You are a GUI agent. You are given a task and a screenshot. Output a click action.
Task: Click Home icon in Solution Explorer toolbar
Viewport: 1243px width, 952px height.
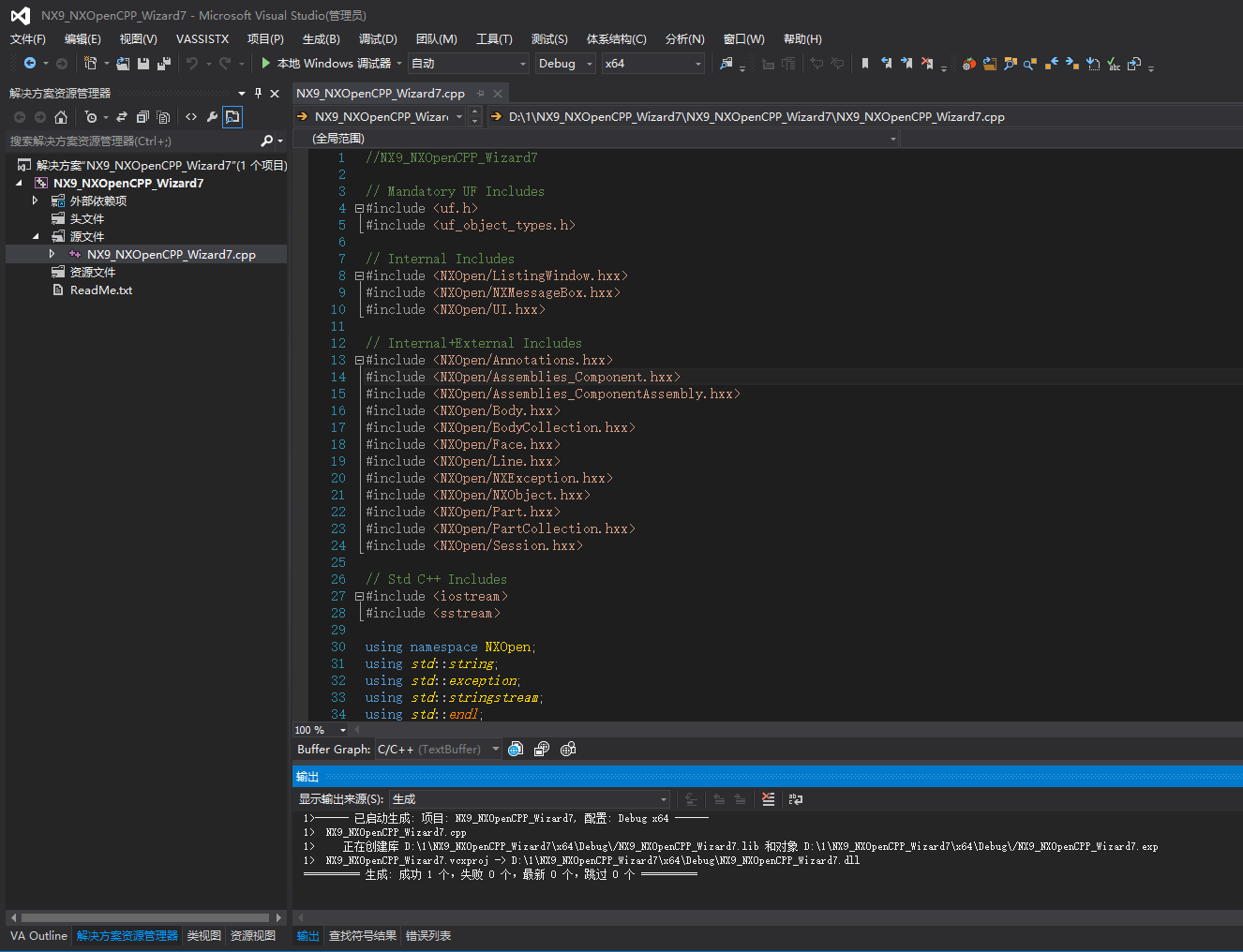click(x=61, y=117)
